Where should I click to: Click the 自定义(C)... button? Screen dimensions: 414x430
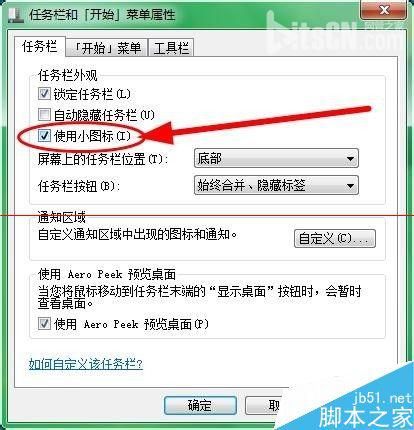coord(335,238)
